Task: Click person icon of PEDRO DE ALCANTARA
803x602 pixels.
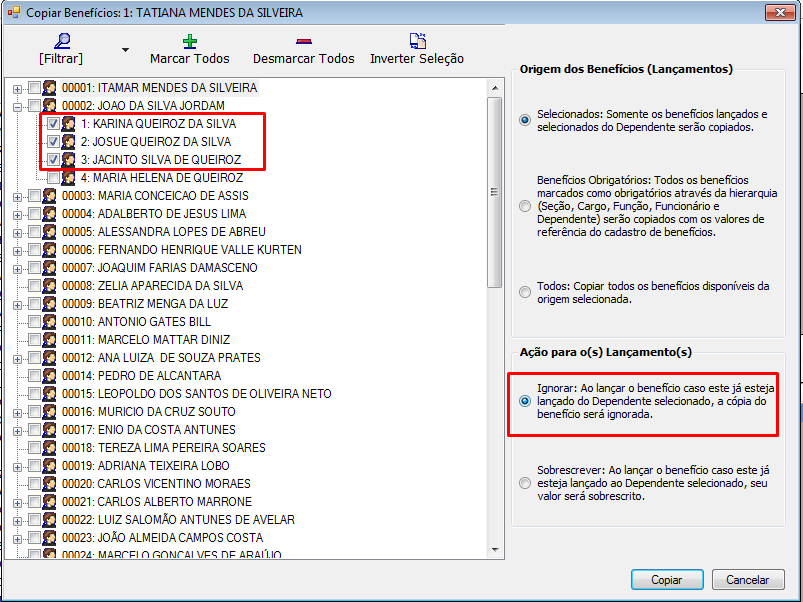Action: [49, 376]
